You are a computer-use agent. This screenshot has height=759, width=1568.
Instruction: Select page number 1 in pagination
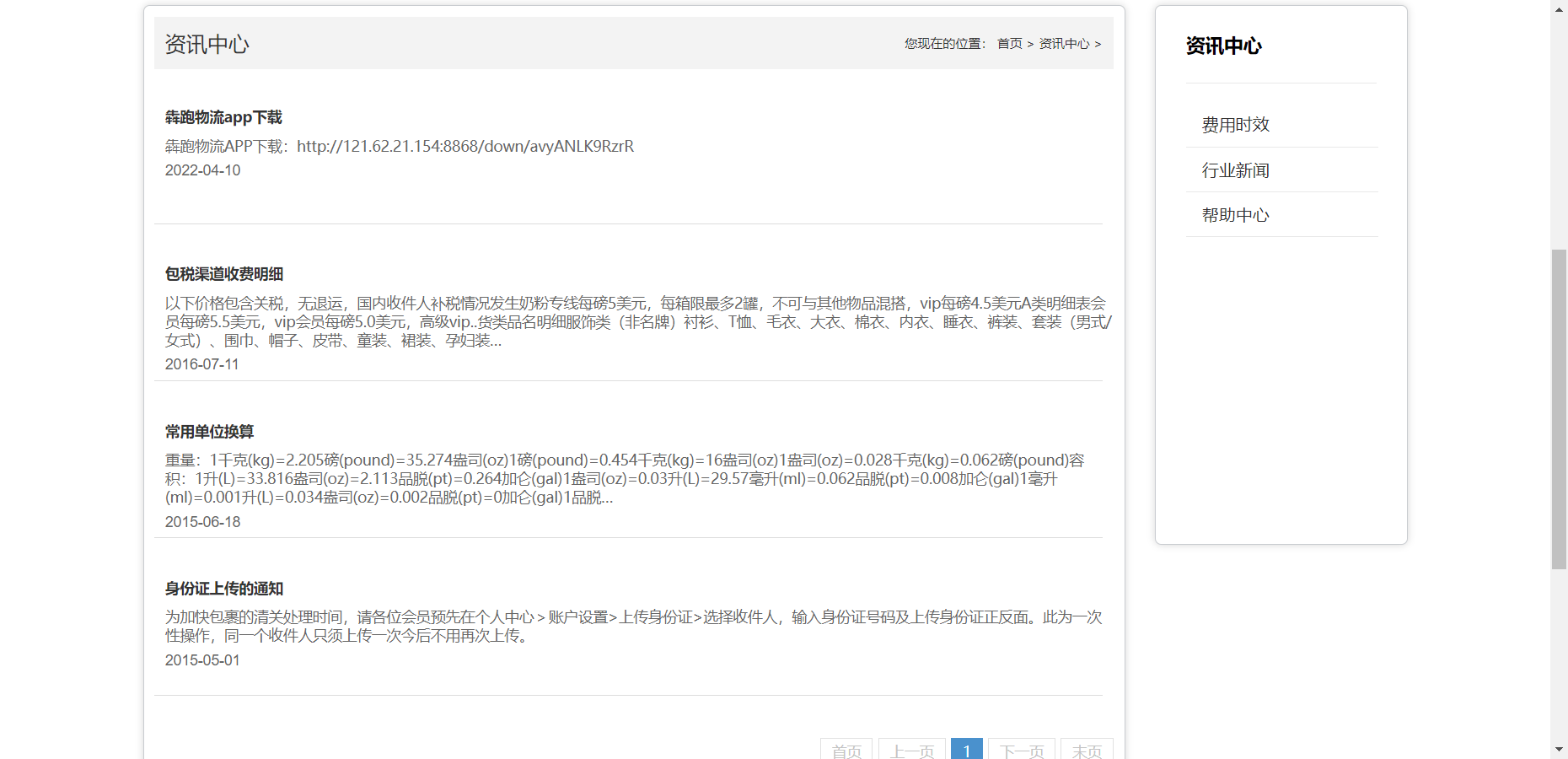(966, 750)
